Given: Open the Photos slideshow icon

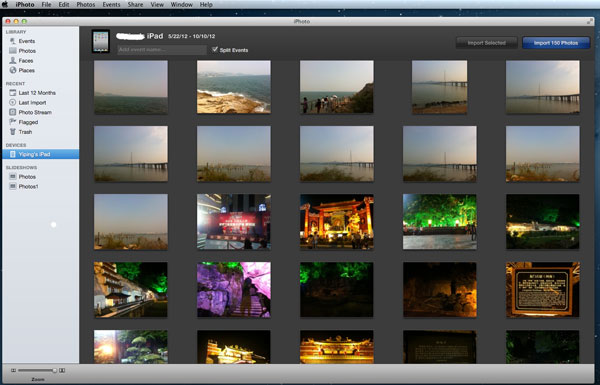Looking at the screenshot, I should (13, 176).
